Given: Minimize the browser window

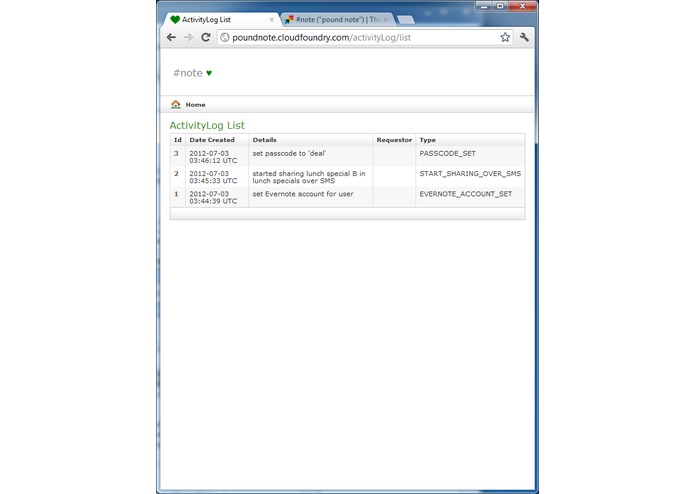Looking at the screenshot, I should pos(484,6).
